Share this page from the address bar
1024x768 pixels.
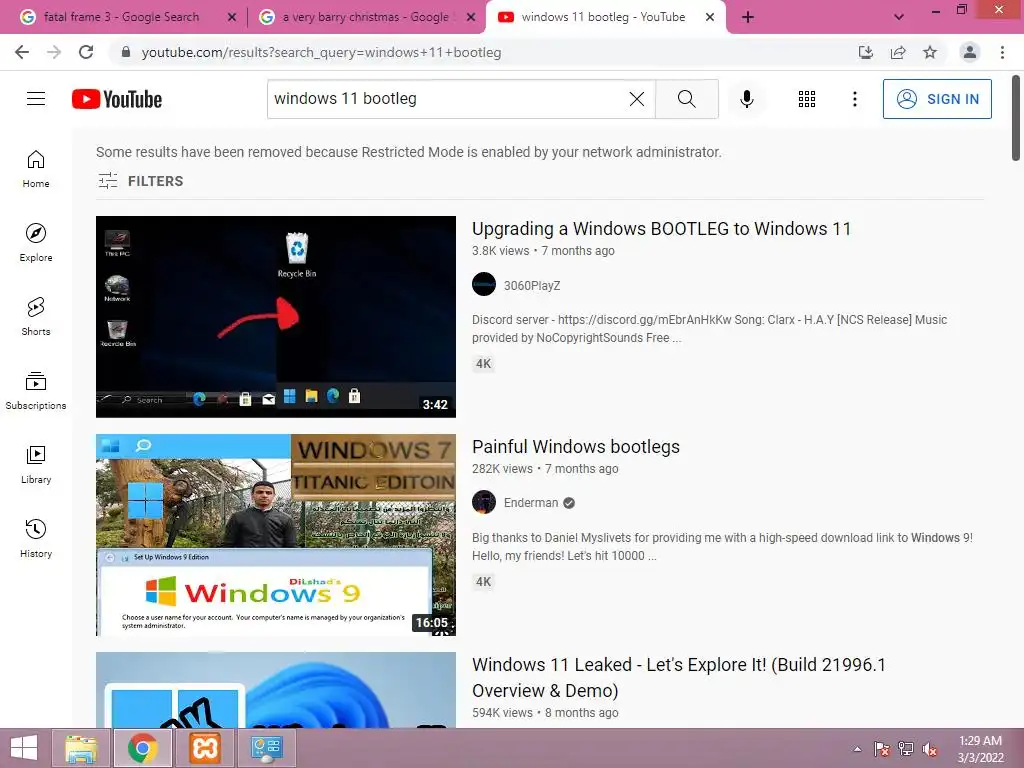[898, 52]
